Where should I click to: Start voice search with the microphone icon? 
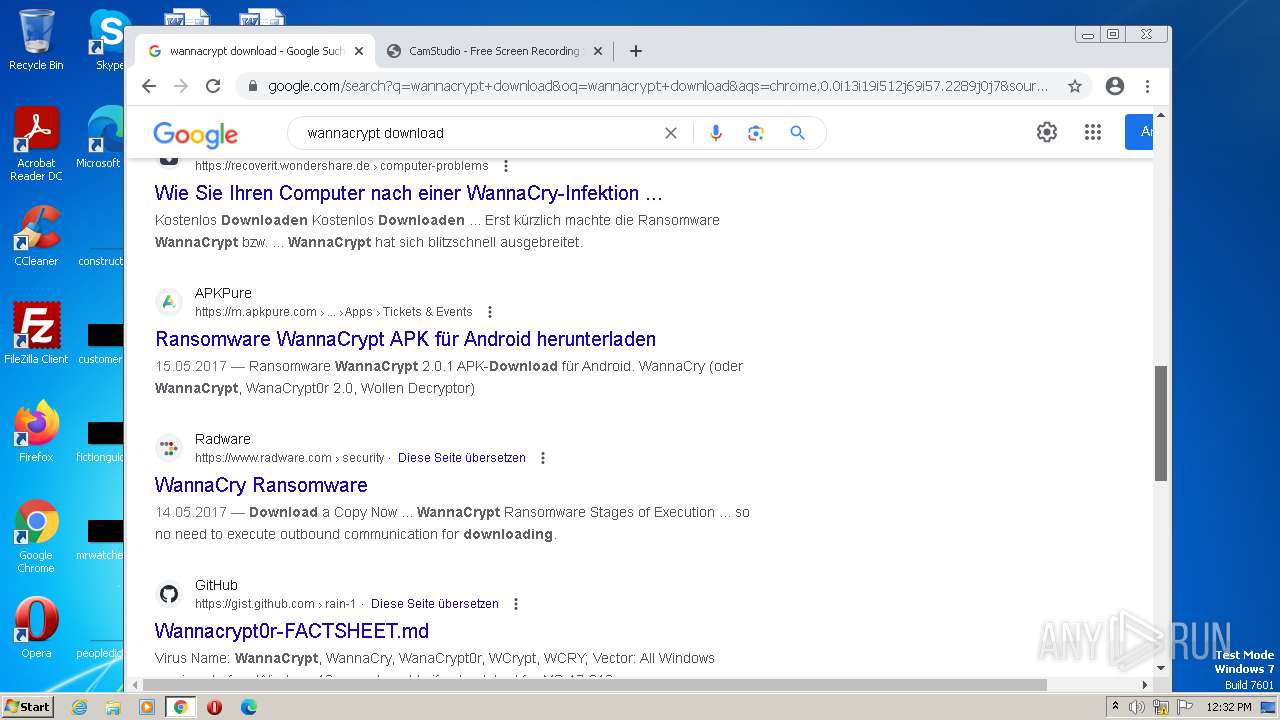tap(715, 133)
